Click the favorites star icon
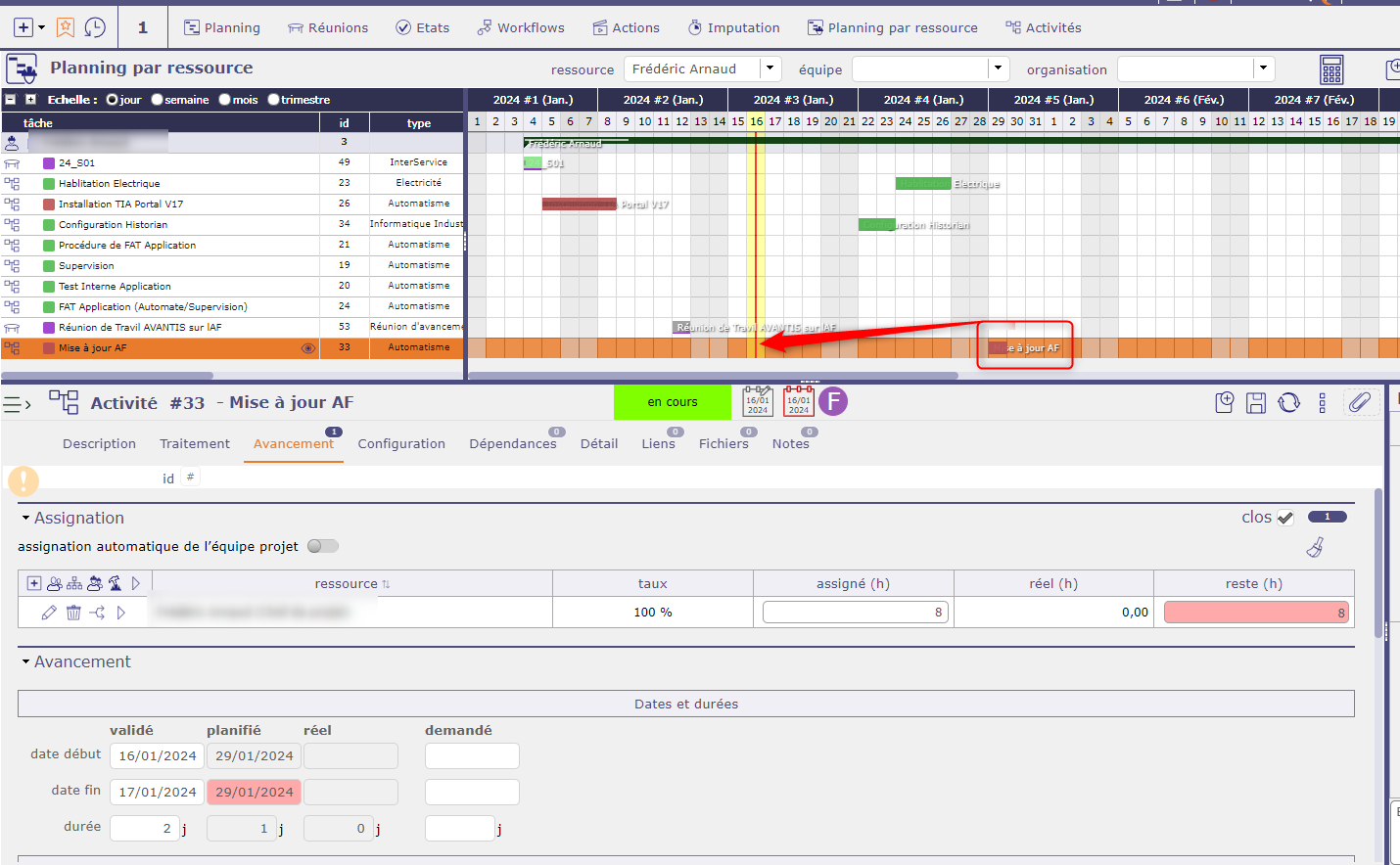 tap(66, 27)
